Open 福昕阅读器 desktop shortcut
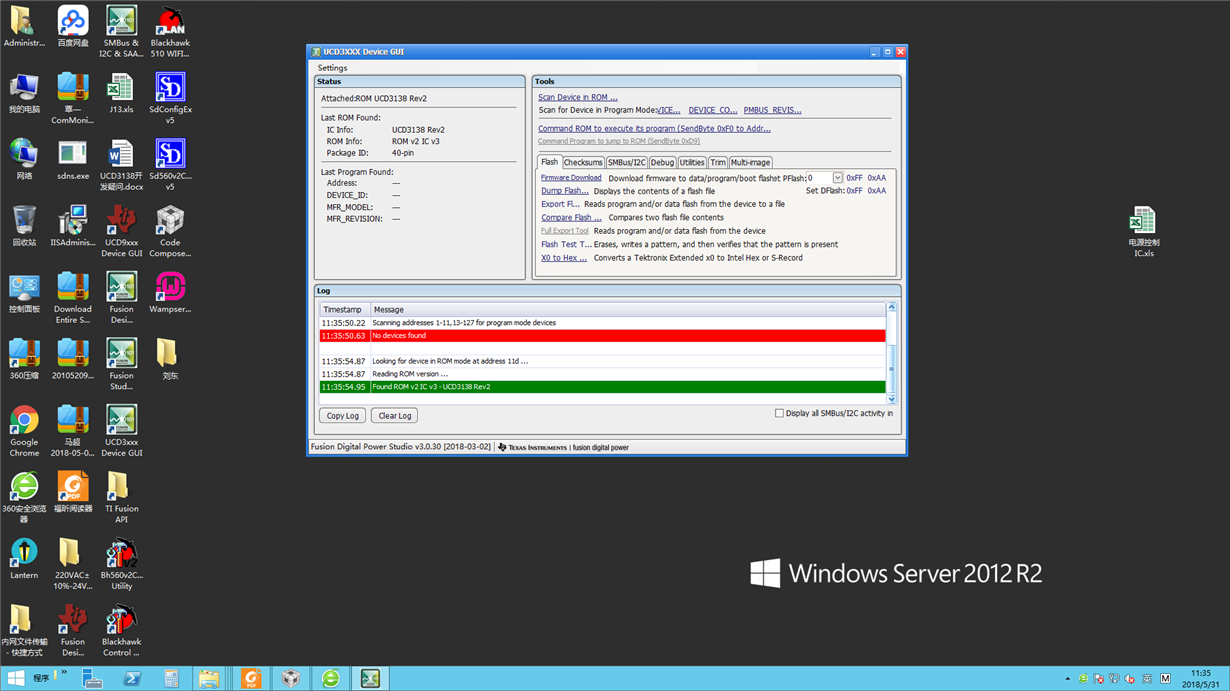This screenshot has width=1230, height=691. 72,492
